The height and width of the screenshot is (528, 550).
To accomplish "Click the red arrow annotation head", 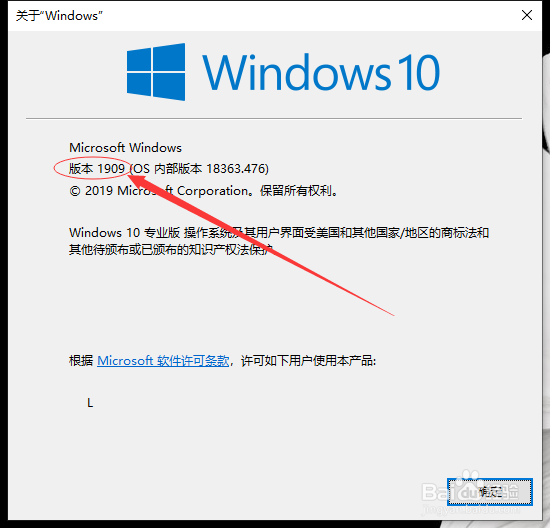I will (138, 180).
